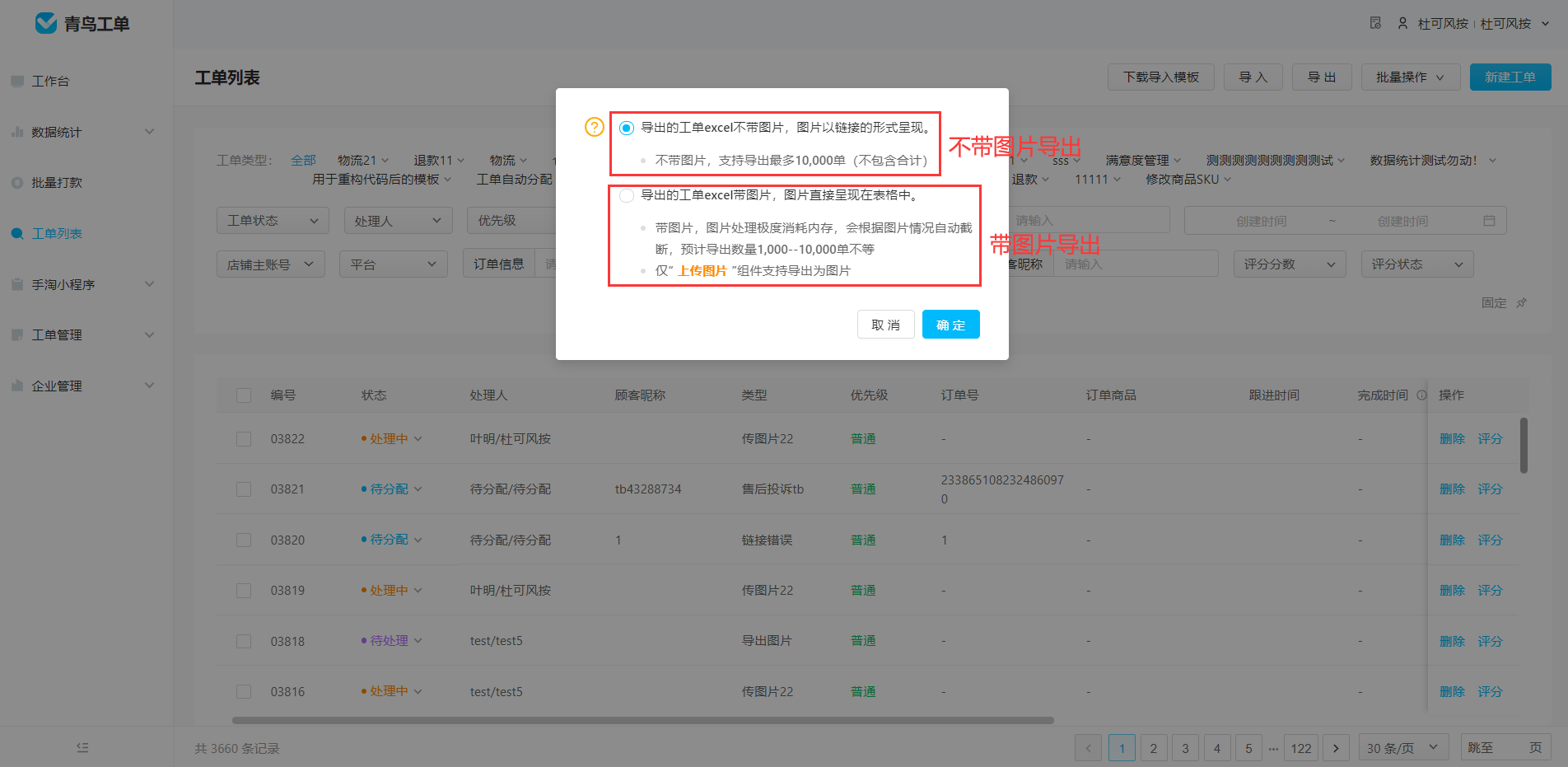This screenshot has width=1568, height=767.
Task: Expand the 数据统计 sidebar menu
Action: click(x=149, y=132)
